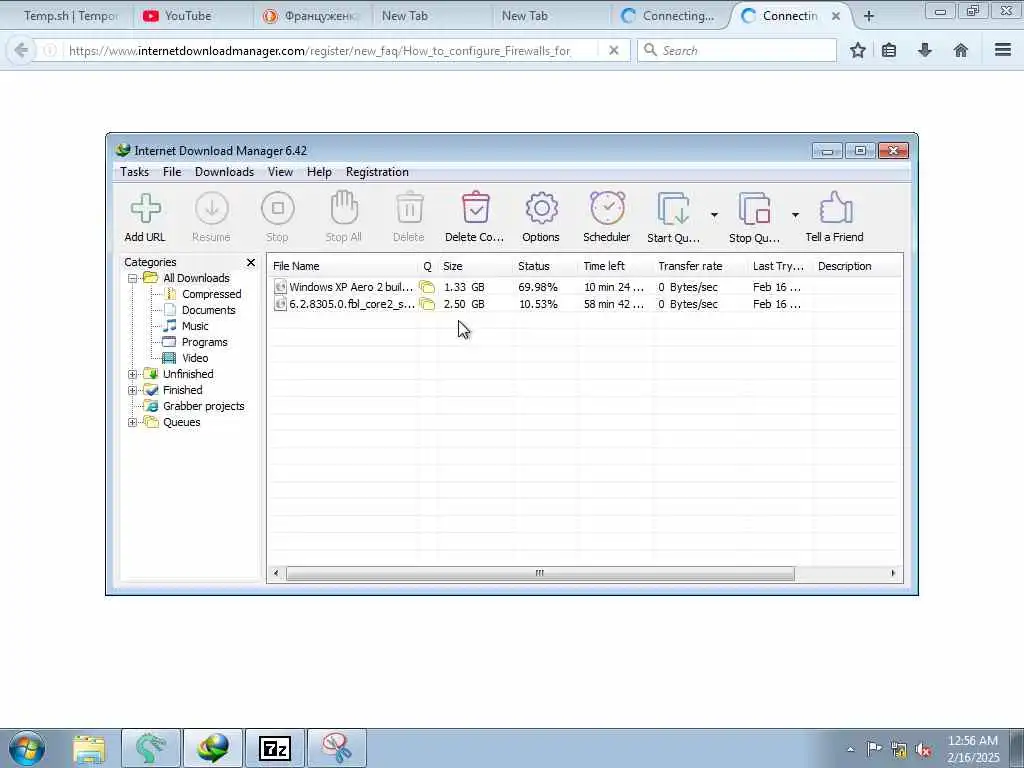Click the Stop All hand icon
Image resolution: width=1024 pixels, height=768 pixels.
[x=344, y=208]
